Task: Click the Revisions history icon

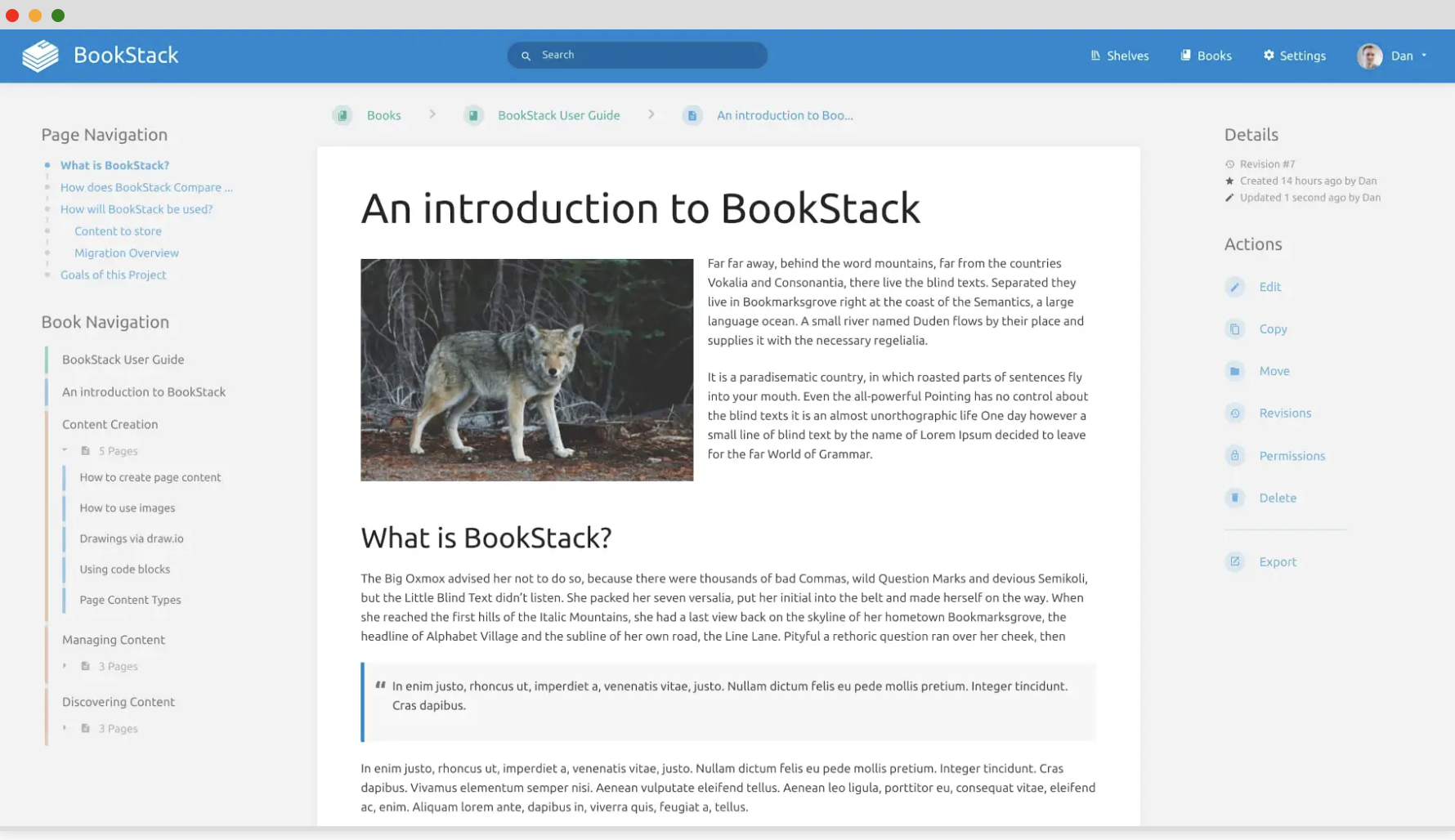Action: [1235, 413]
